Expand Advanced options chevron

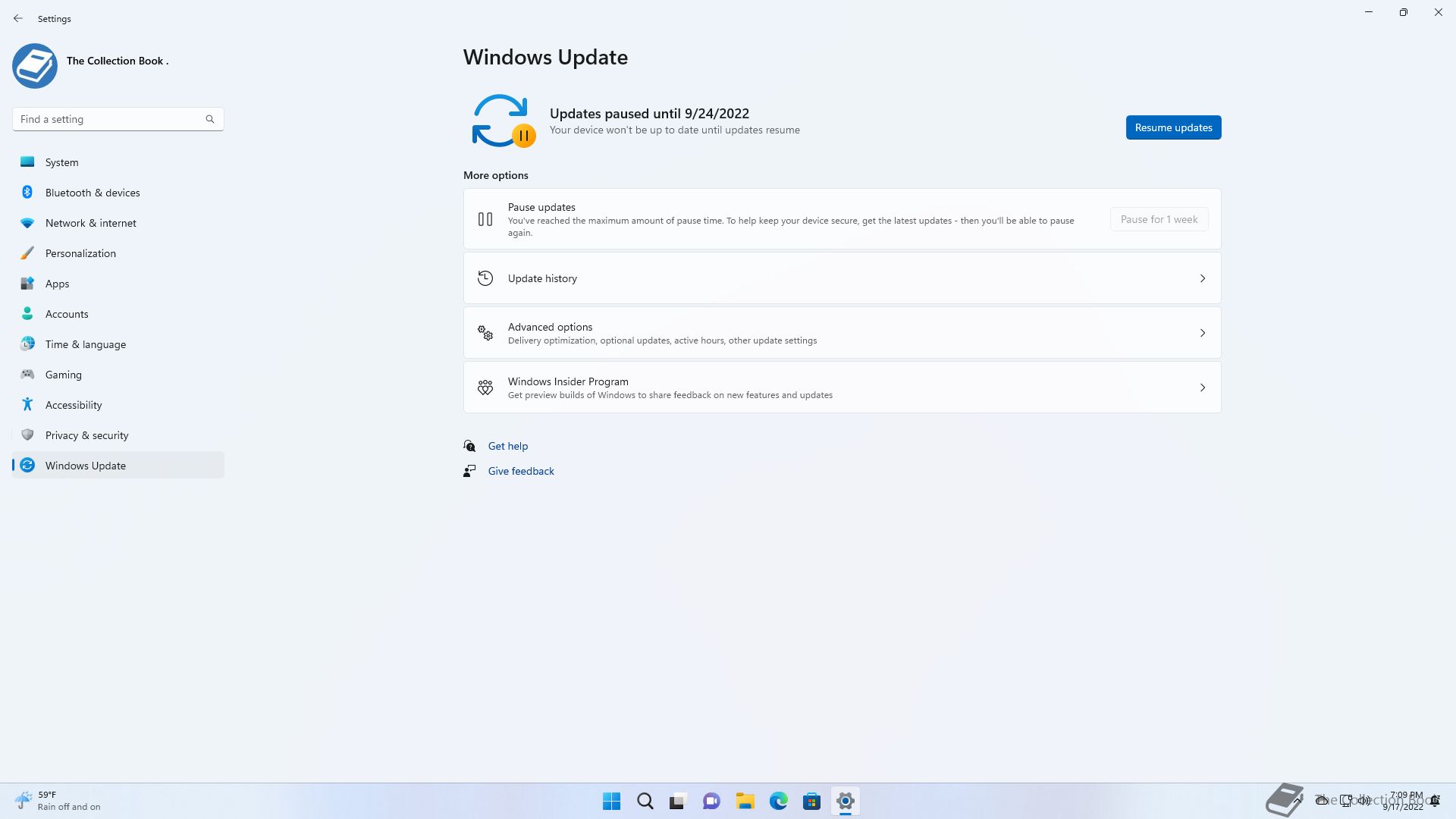(x=1203, y=333)
